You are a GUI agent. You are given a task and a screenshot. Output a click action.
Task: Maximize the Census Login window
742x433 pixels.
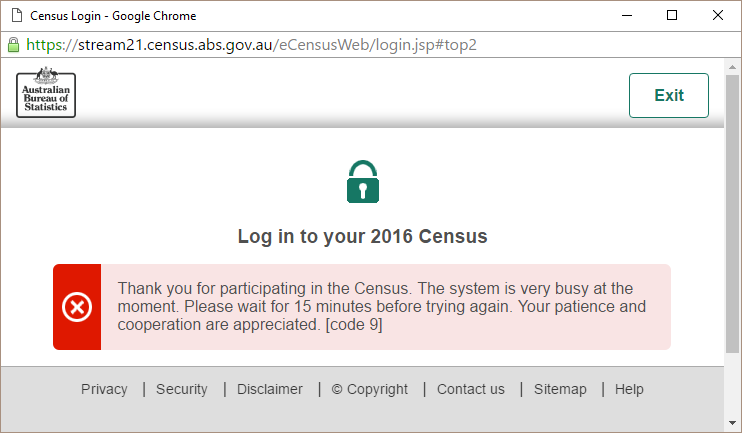(671, 16)
